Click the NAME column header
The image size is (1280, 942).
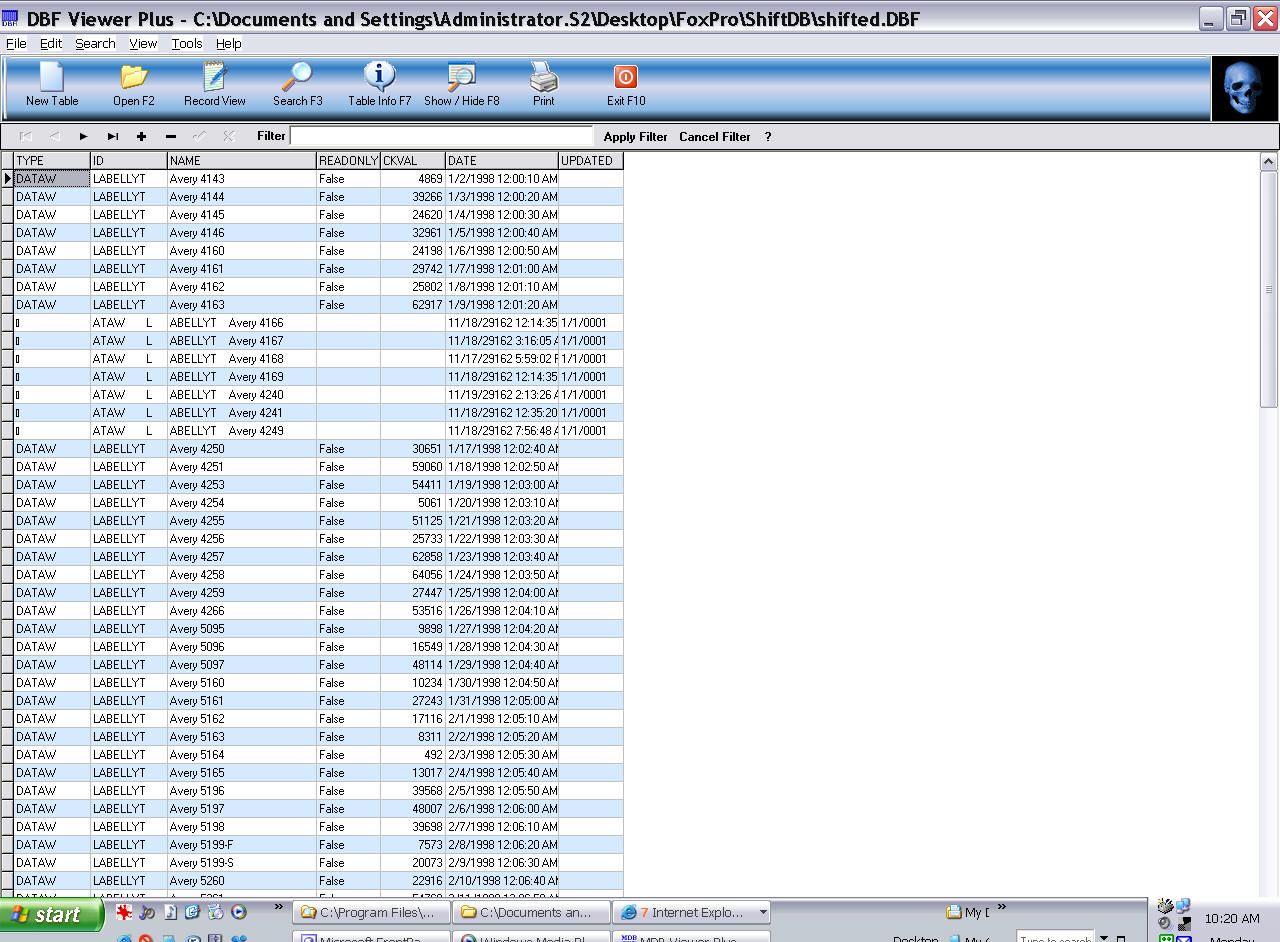[241, 161]
